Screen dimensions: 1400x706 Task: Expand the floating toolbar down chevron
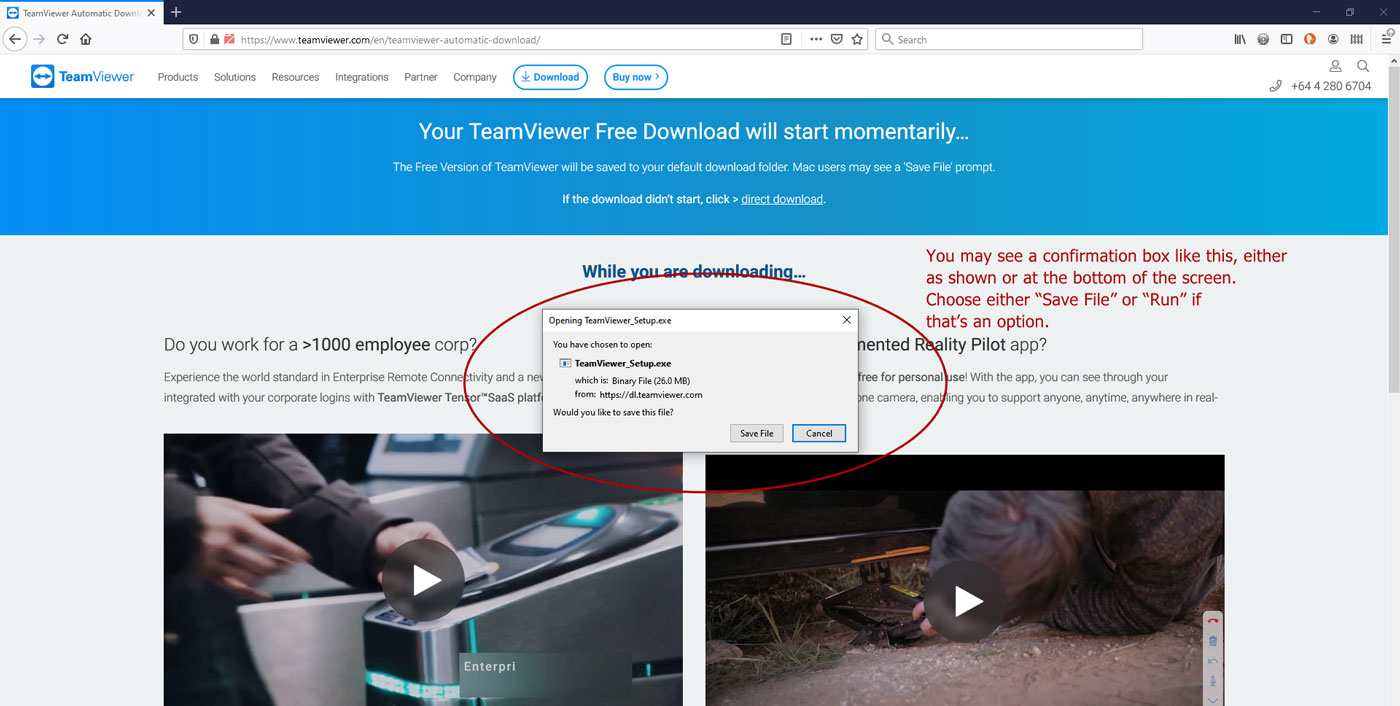[x=1213, y=699]
